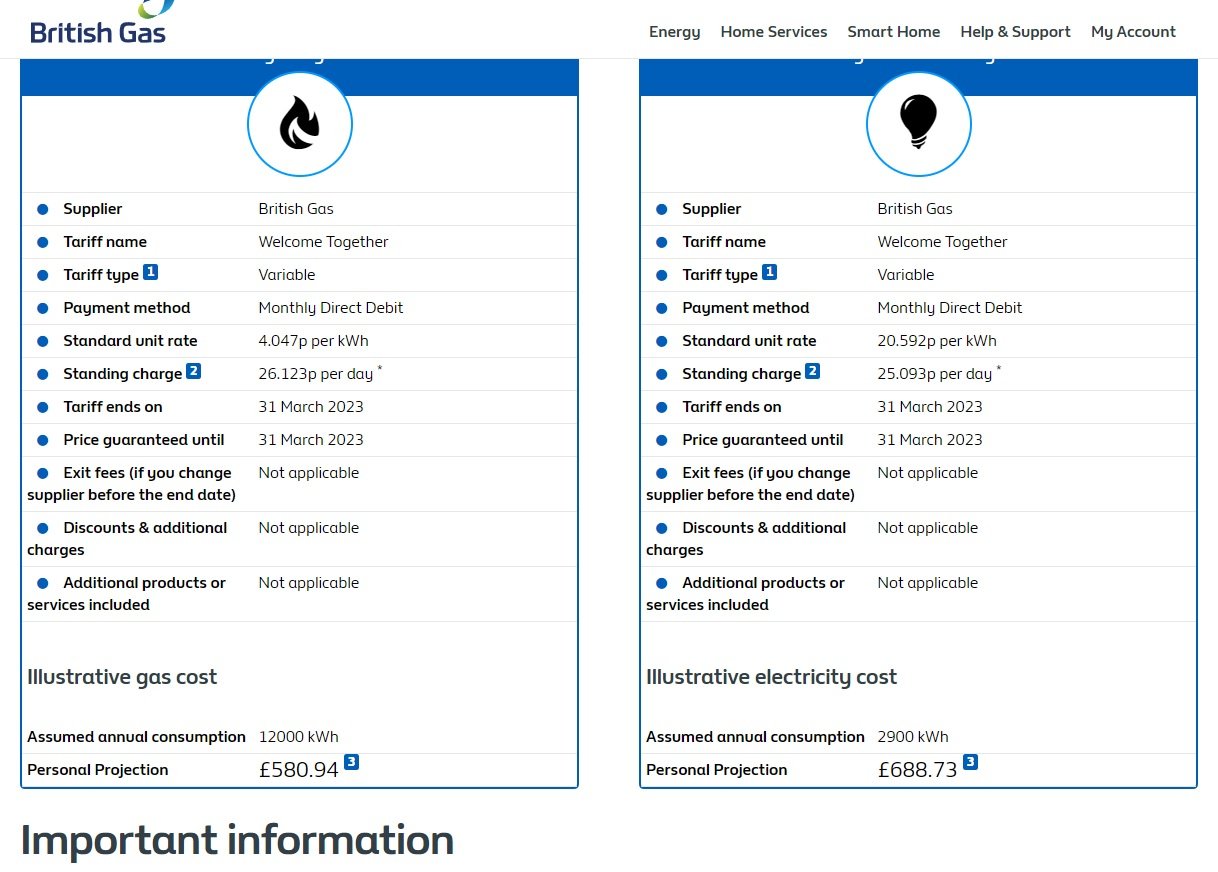The image size is (1218, 872).
Task: Open footnote 2 beside electricity Standing charge
Action: click(812, 371)
